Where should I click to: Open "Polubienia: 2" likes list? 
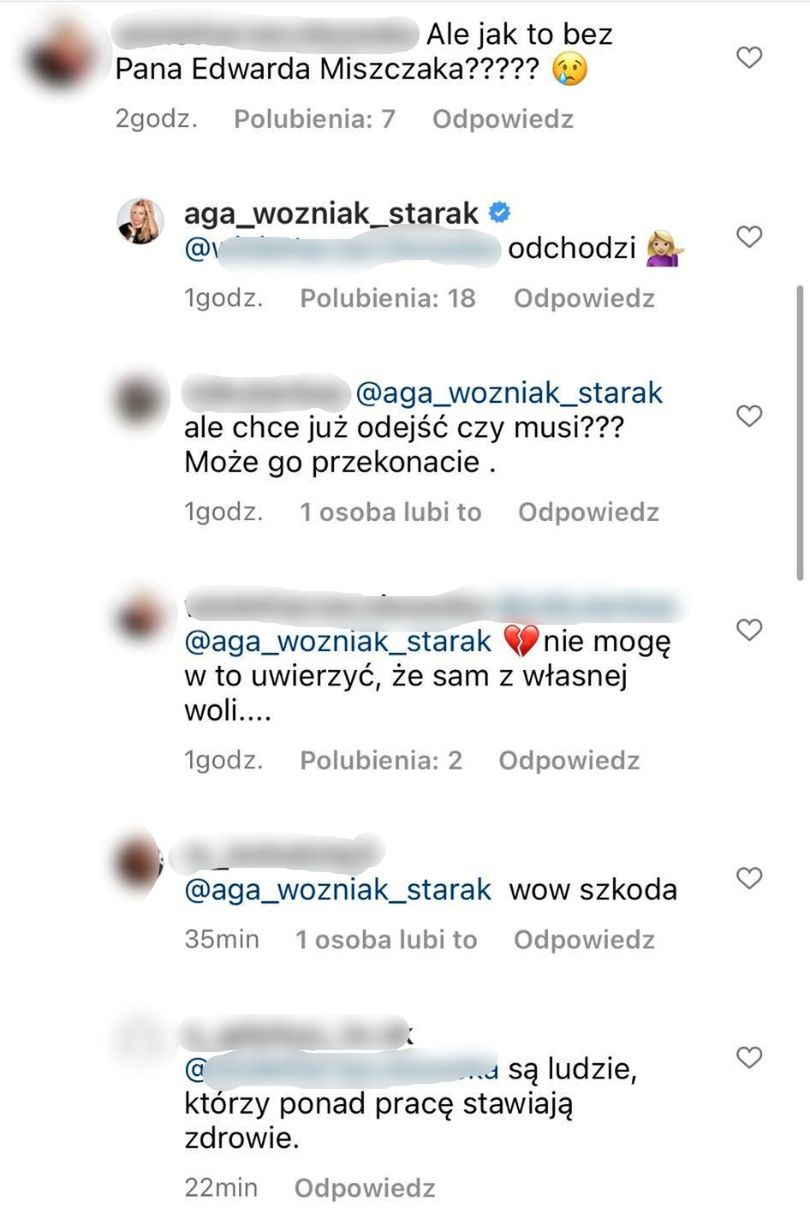[381, 761]
